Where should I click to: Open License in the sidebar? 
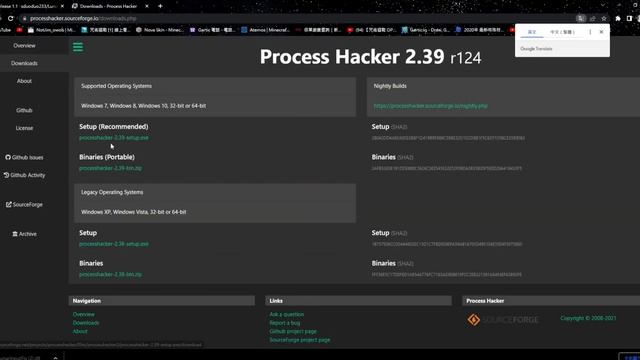coord(24,128)
